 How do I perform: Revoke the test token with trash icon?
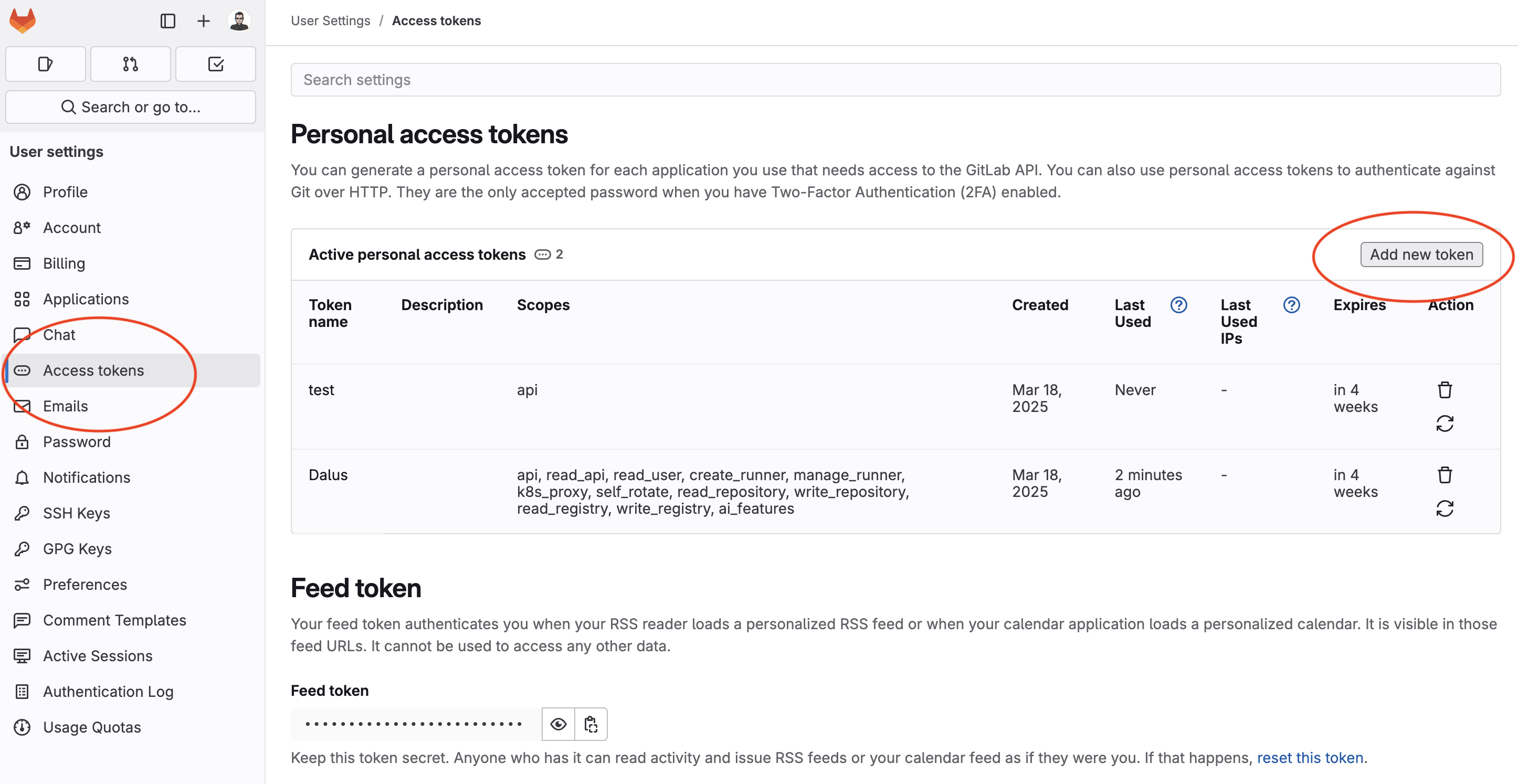click(x=1445, y=390)
